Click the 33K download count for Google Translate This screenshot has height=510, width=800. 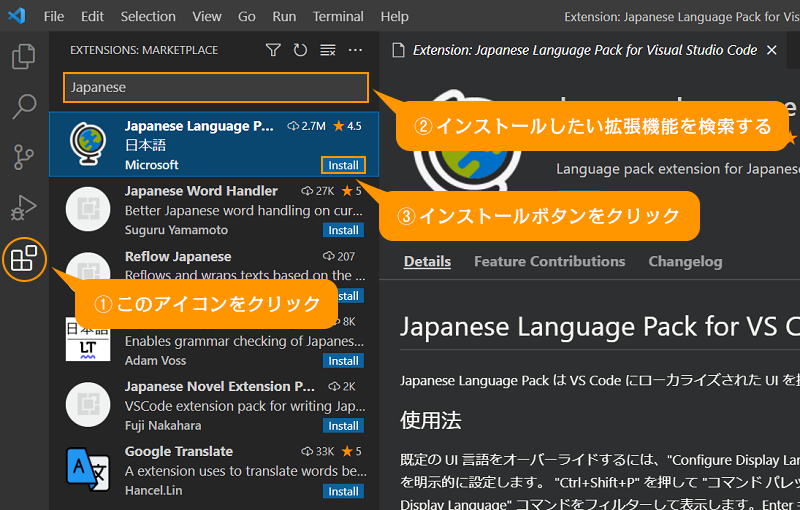tap(317, 451)
